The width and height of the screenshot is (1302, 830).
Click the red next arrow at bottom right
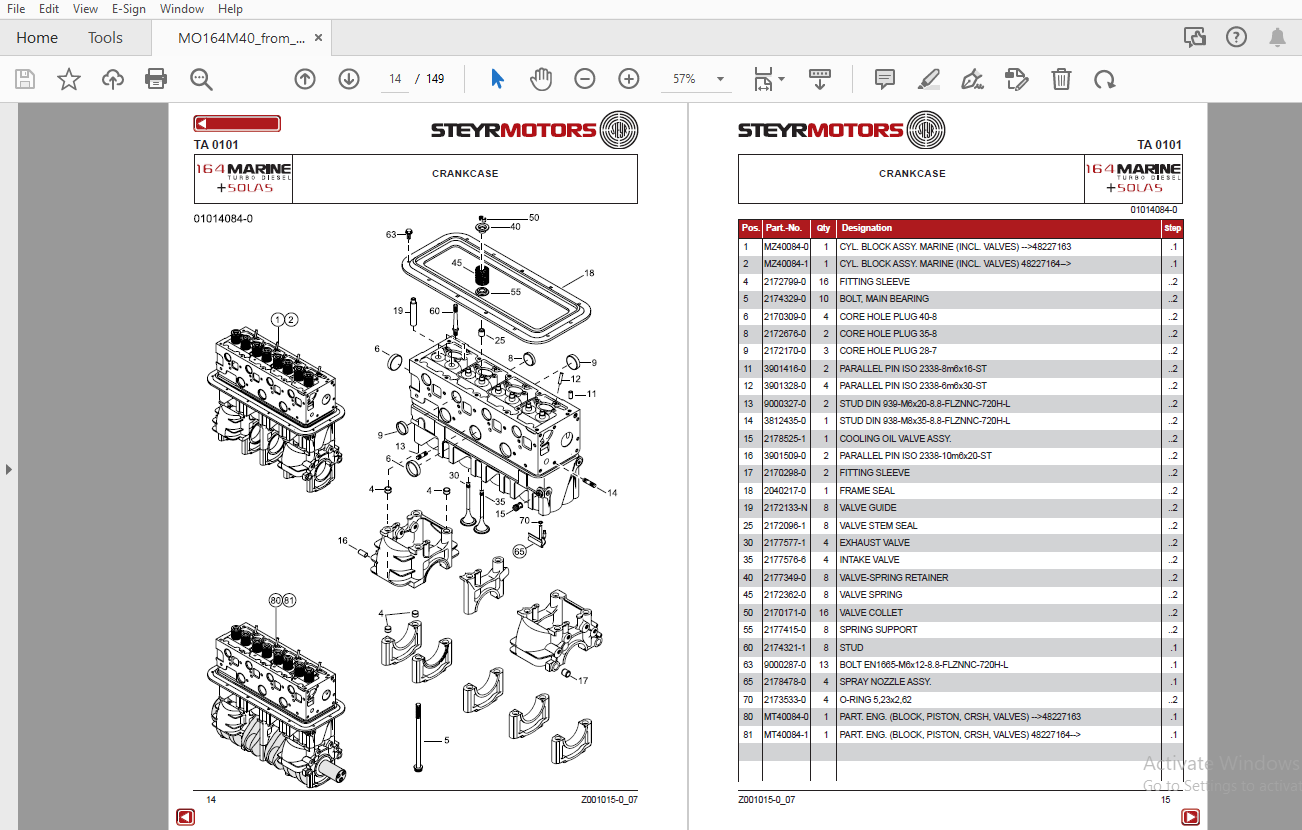1190,817
